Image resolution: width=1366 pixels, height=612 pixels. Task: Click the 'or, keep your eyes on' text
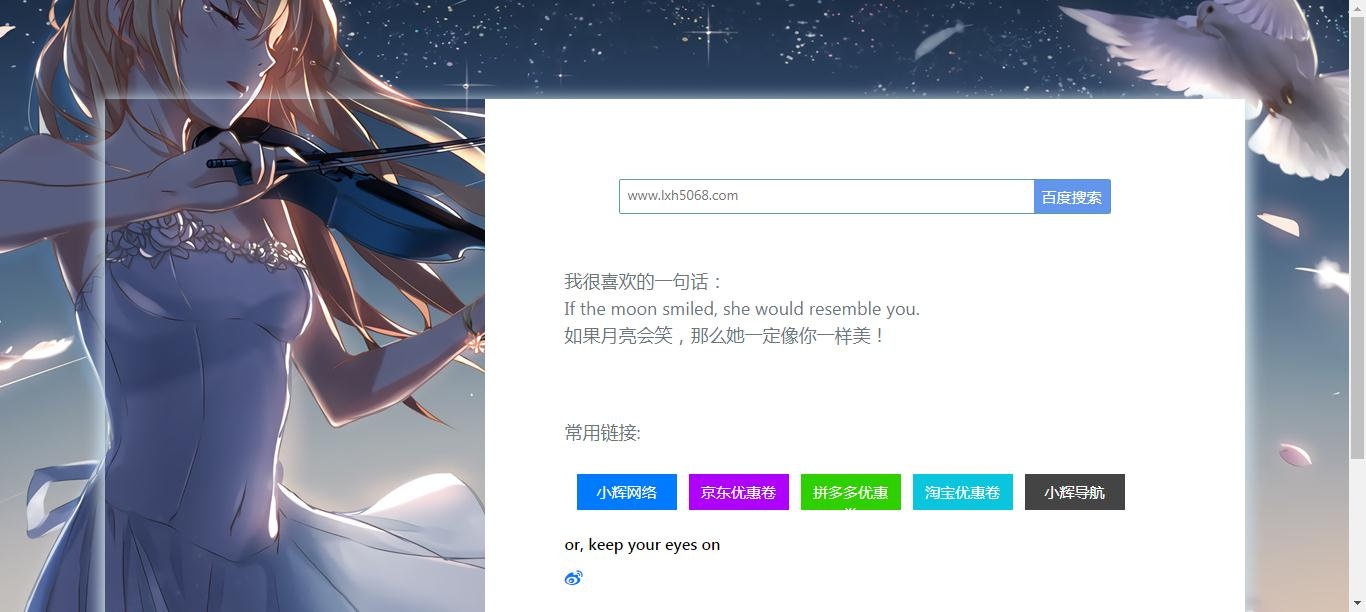642,545
